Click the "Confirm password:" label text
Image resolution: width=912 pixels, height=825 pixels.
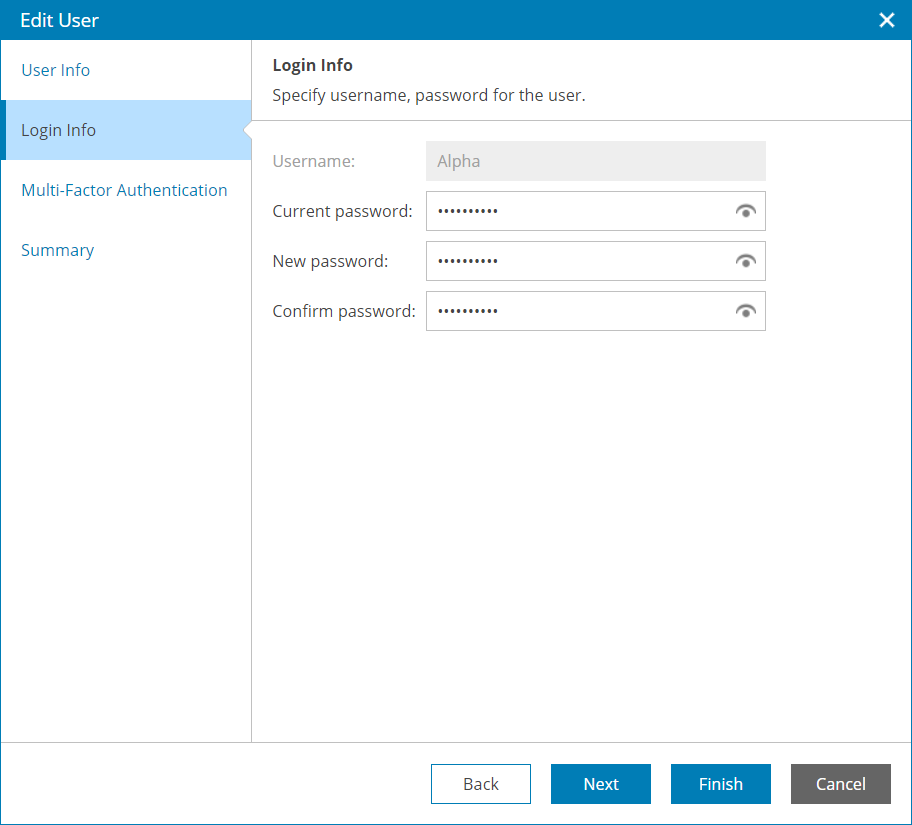344,311
